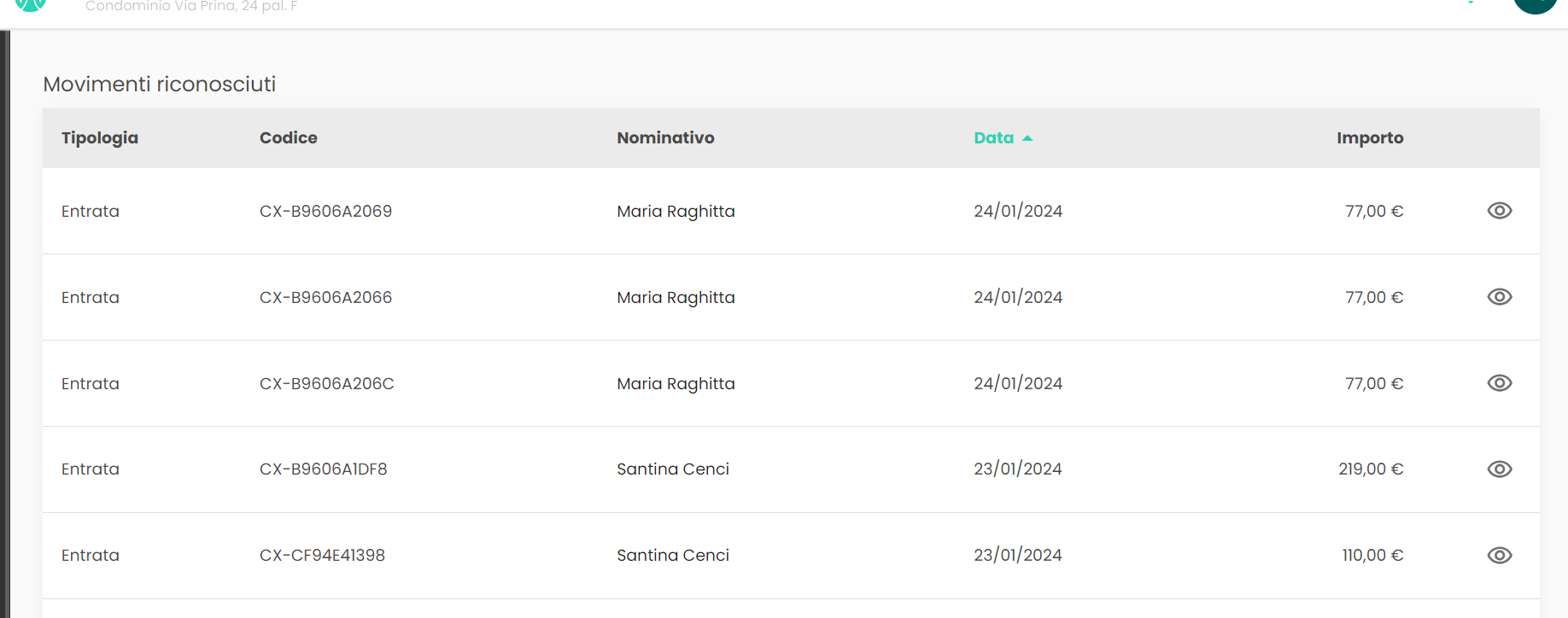Click the sort arrow beside Data
Viewport: 1568px width, 618px height.
pos(1027,138)
